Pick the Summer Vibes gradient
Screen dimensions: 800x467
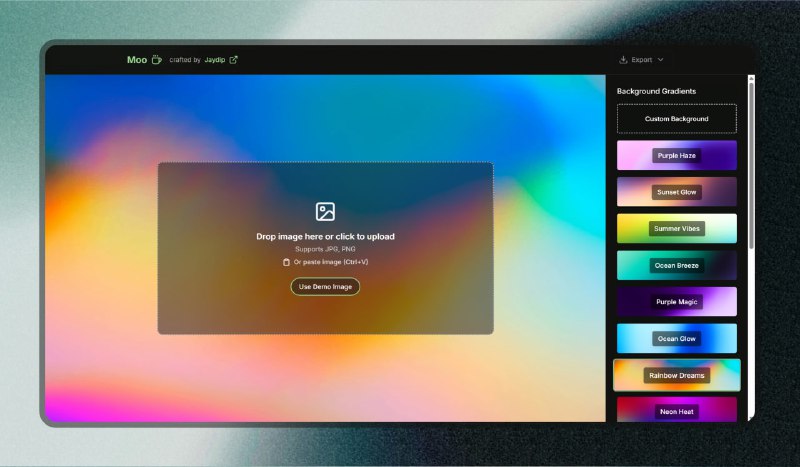tap(676, 228)
